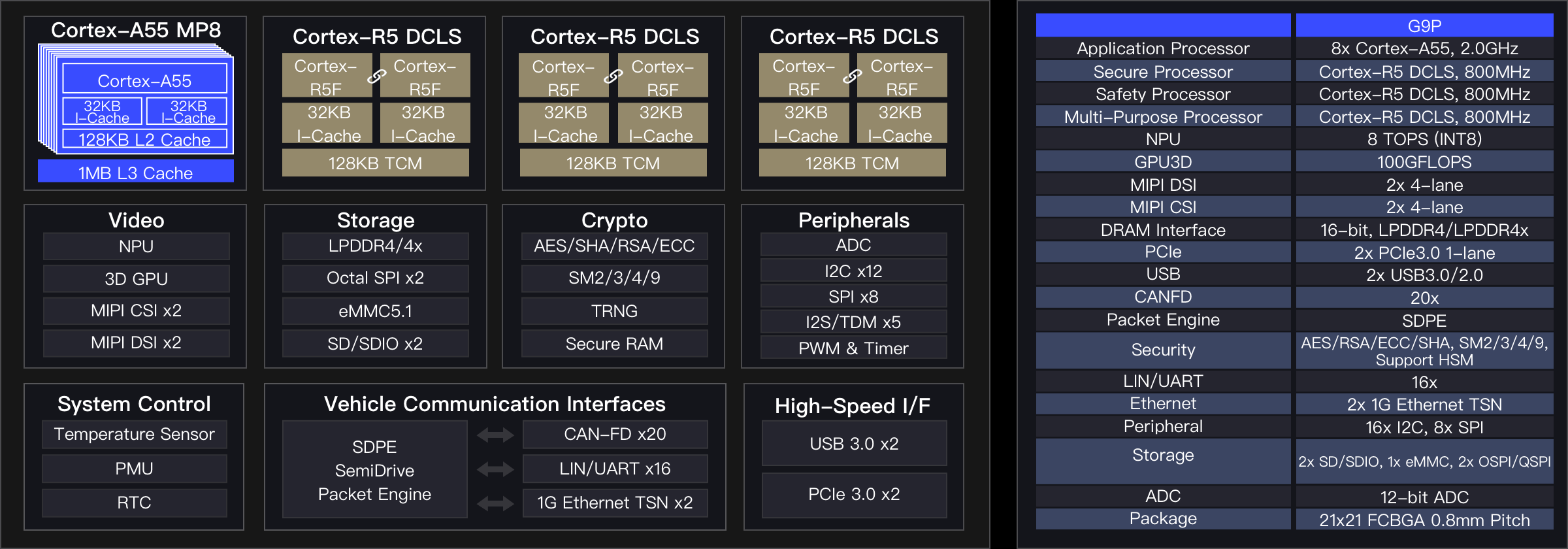This screenshot has height=549, width=1568.
Task: Click the NPU block under Video
Action: [136, 246]
